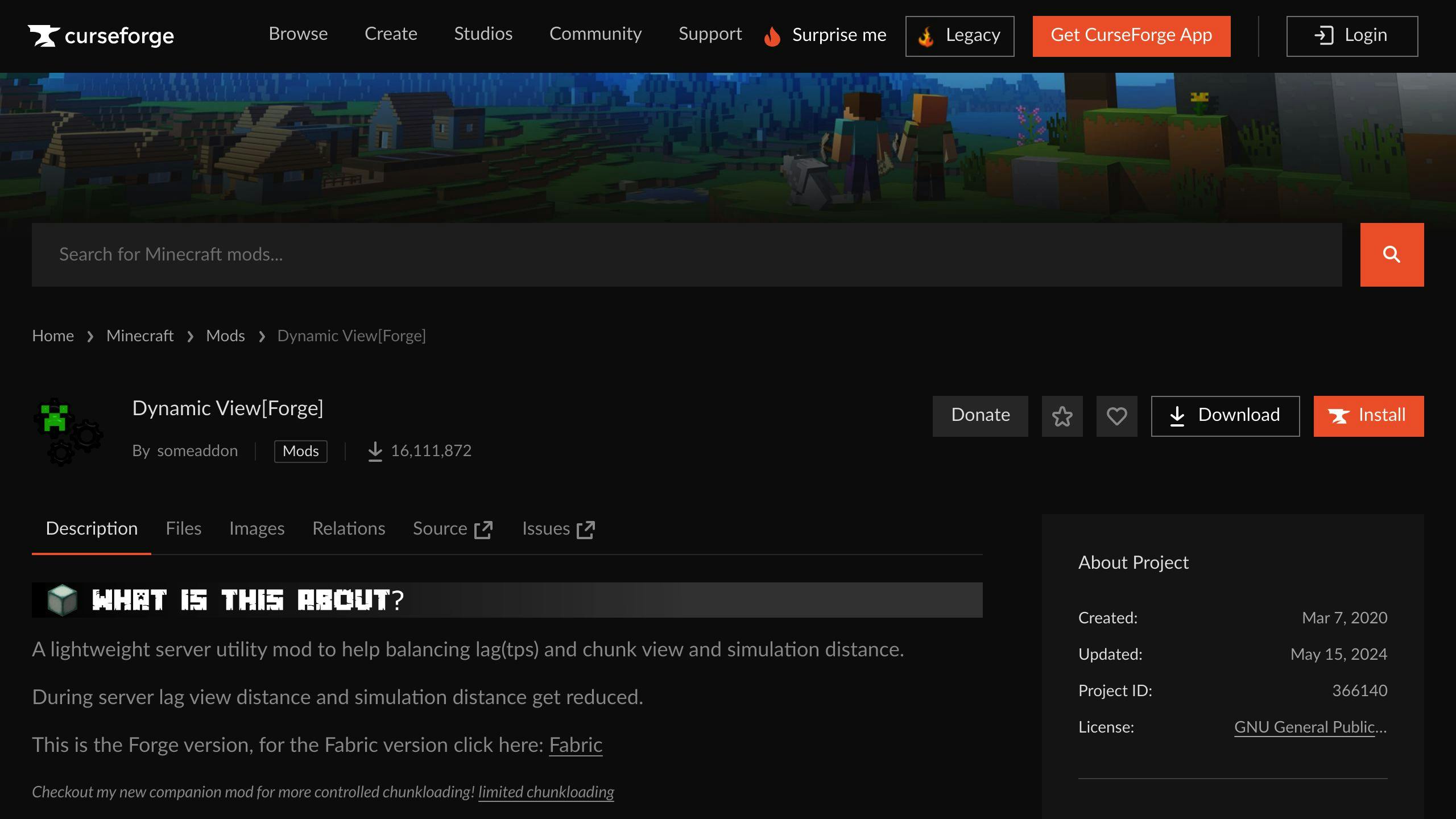Click the download arrow icon beside 16,111,872
The image size is (1456, 819).
pos(375,452)
